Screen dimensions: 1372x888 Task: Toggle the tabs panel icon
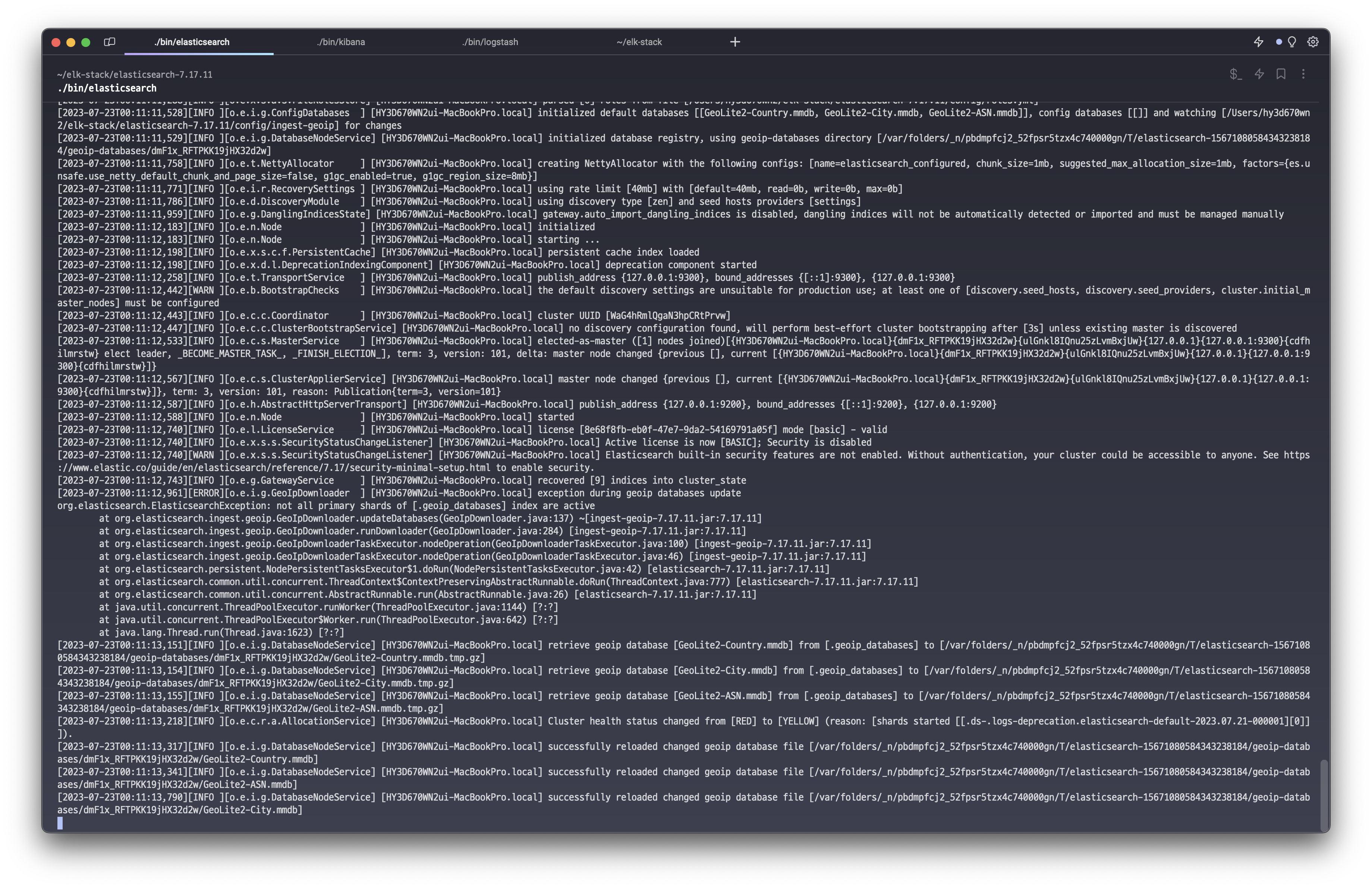[x=110, y=42]
